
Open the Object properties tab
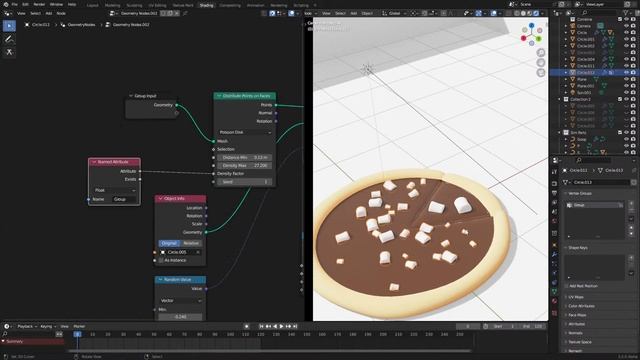pos(554,244)
